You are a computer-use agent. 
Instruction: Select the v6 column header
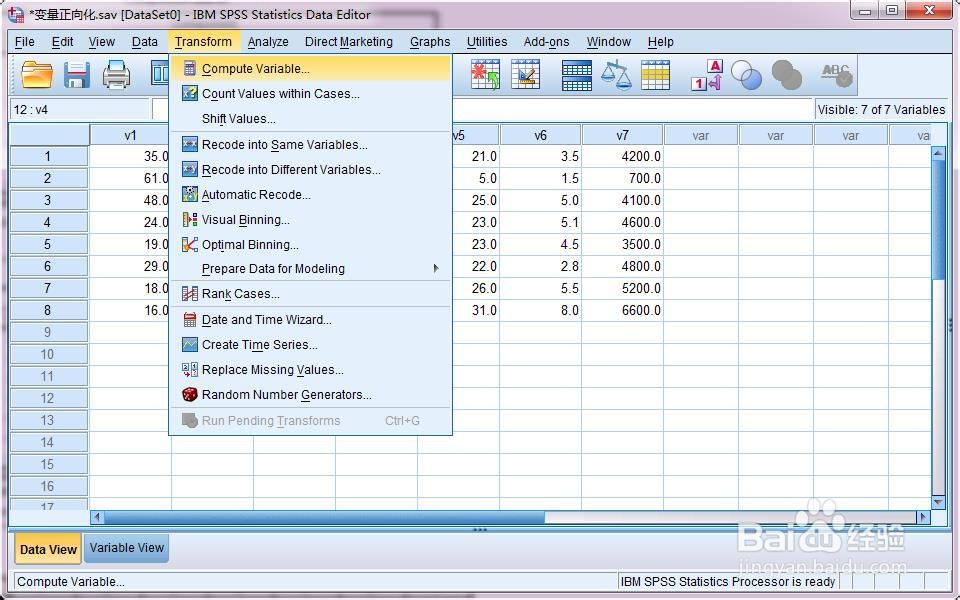point(541,135)
